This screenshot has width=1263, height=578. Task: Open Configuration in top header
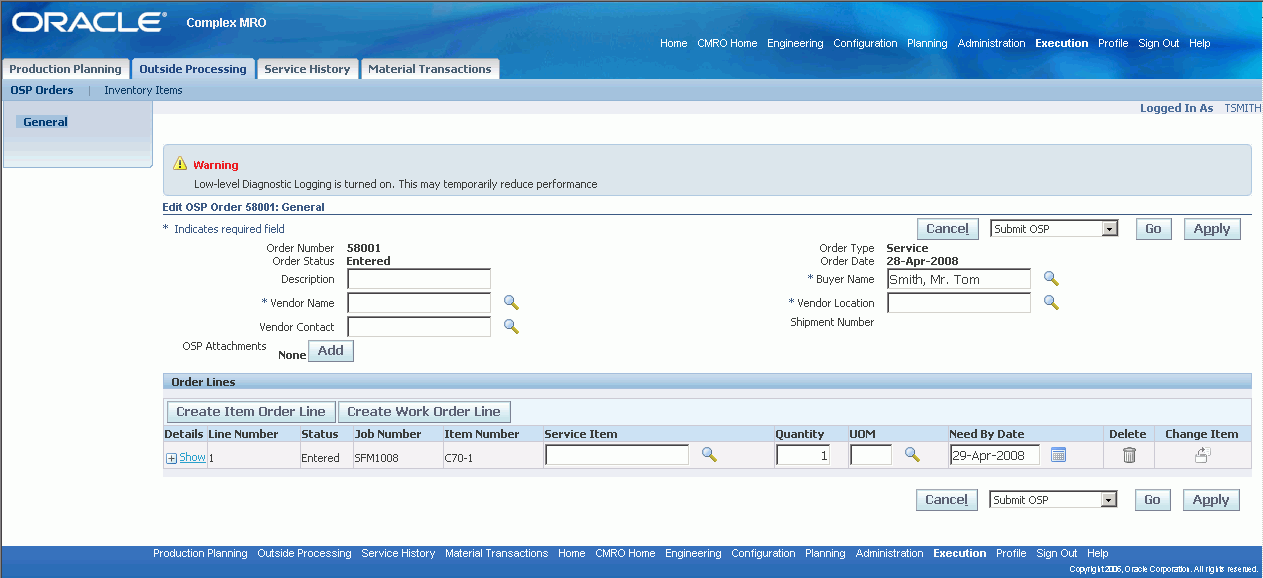[x=865, y=43]
